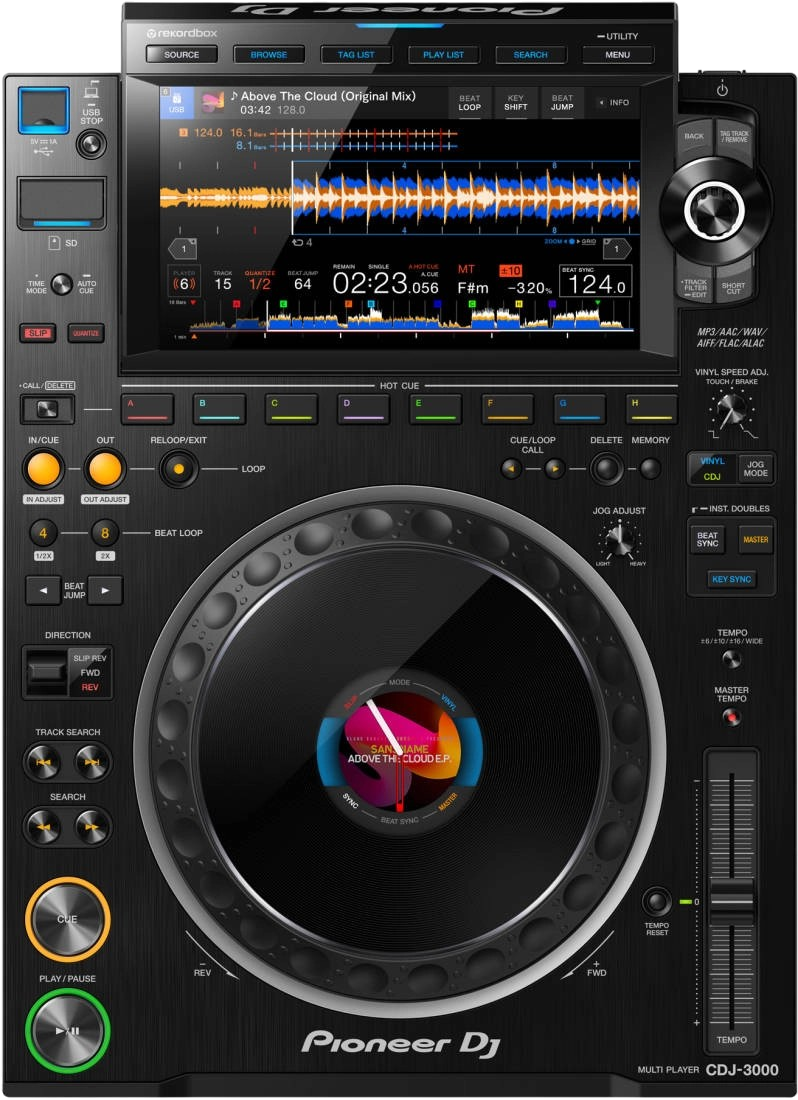Open the INFO panel on screen
The width and height of the screenshot is (798, 1100).
pyautogui.click(x=614, y=102)
